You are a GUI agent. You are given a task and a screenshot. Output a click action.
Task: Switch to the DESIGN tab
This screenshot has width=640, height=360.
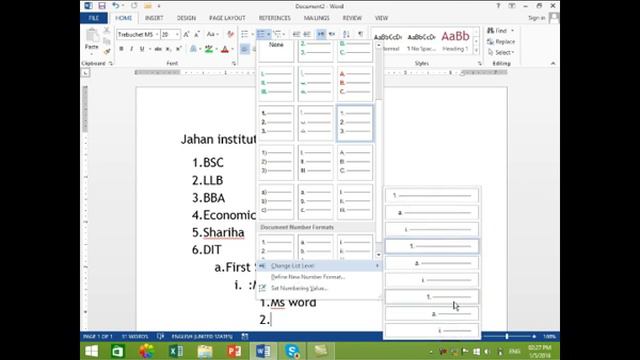186,18
